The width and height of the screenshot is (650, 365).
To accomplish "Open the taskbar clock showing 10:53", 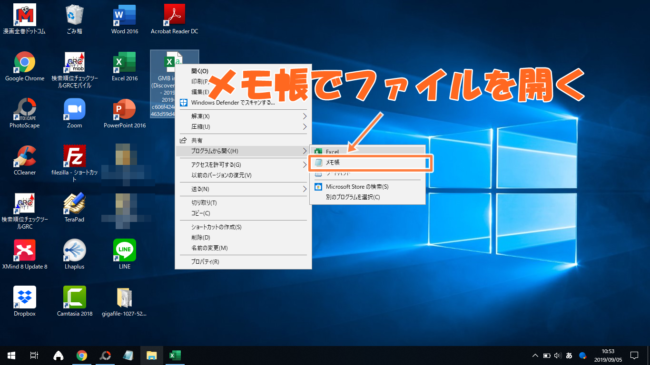I will click(x=608, y=355).
